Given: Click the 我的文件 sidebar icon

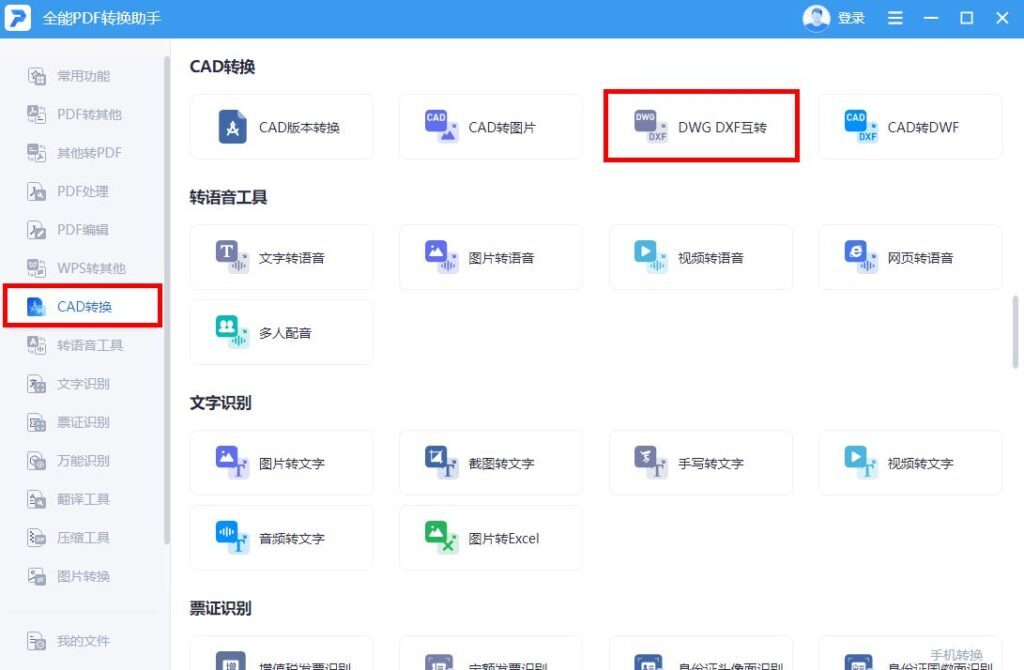Looking at the screenshot, I should point(36,641).
